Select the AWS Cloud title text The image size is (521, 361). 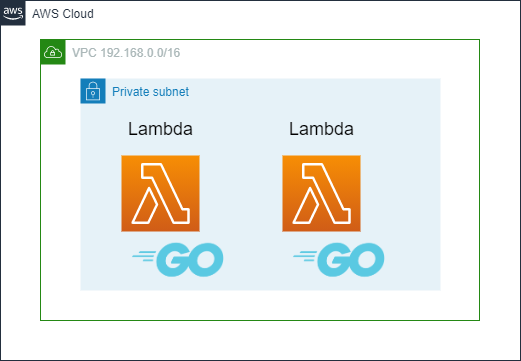coord(63,14)
